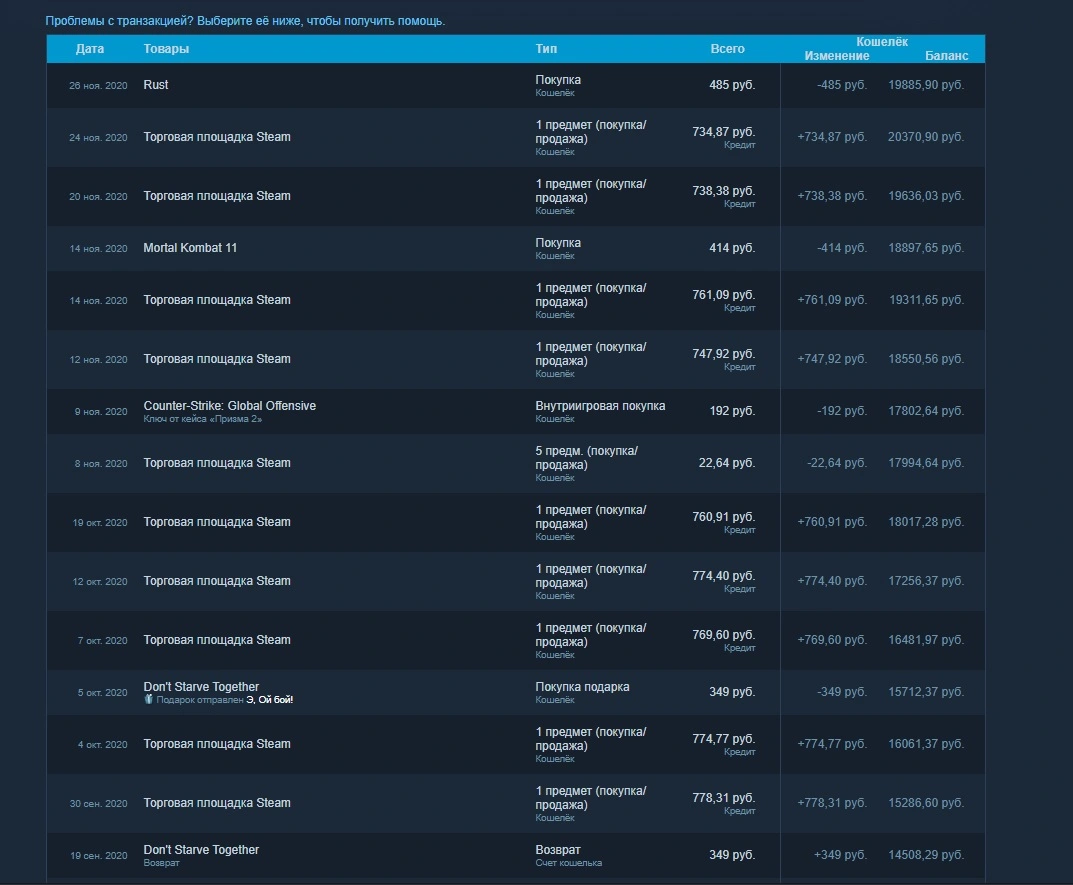Click the balance '15712,37 руб.'
1073x885 pixels.
(926, 691)
